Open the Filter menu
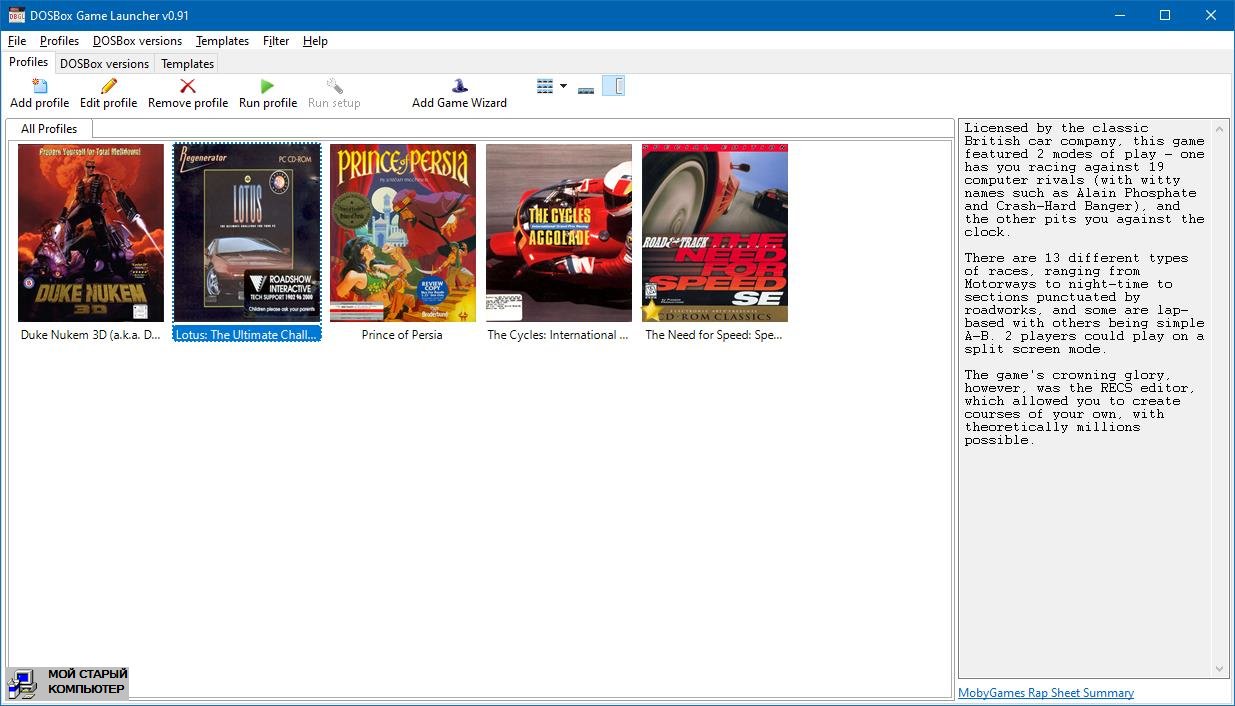The image size is (1235, 706). [x=276, y=41]
